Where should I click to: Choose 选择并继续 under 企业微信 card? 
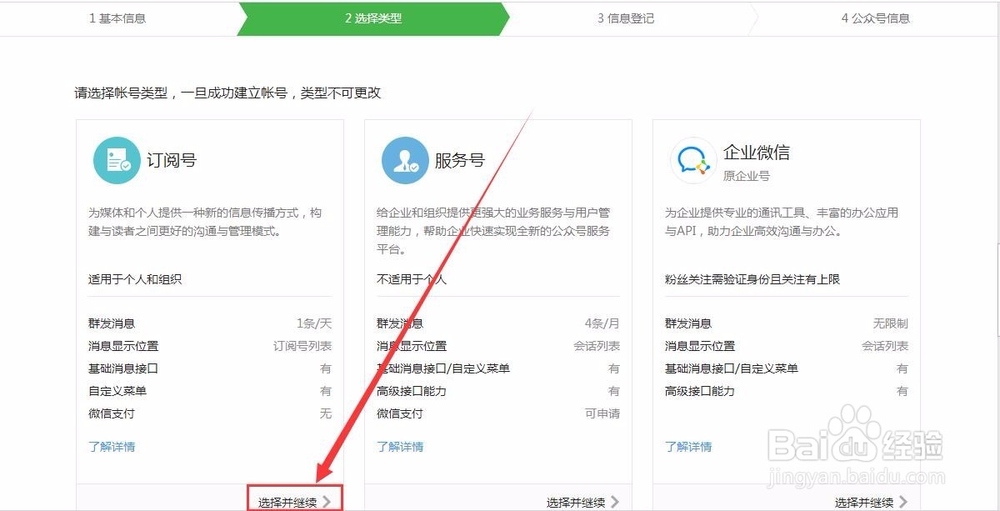click(x=871, y=503)
